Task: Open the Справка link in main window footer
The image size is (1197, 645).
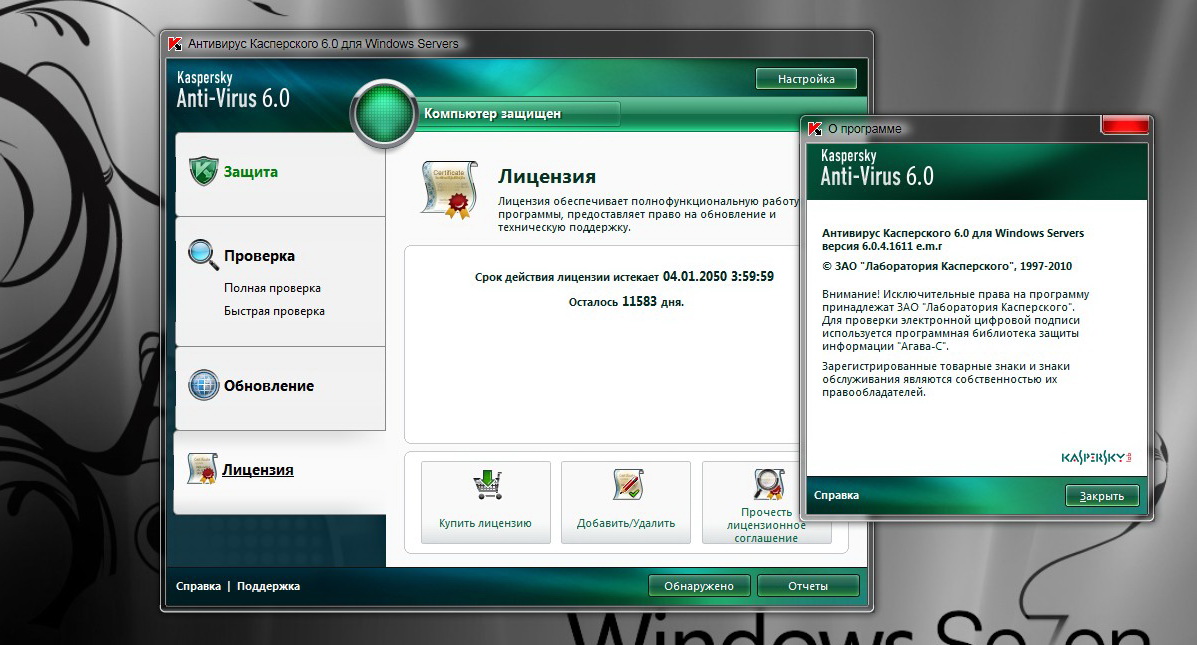Action: coord(198,586)
